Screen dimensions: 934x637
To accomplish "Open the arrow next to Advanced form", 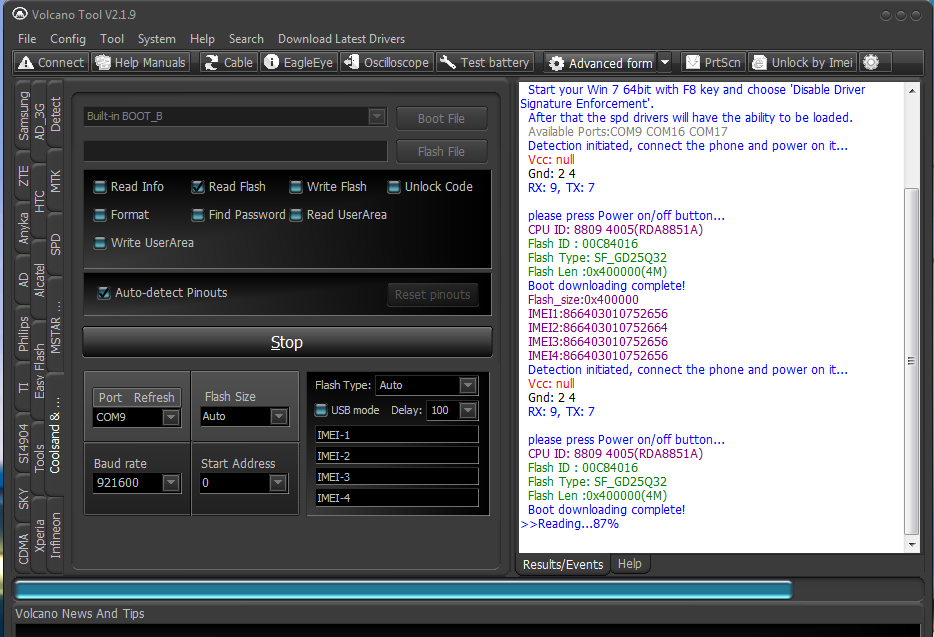I will [x=665, y=63].
